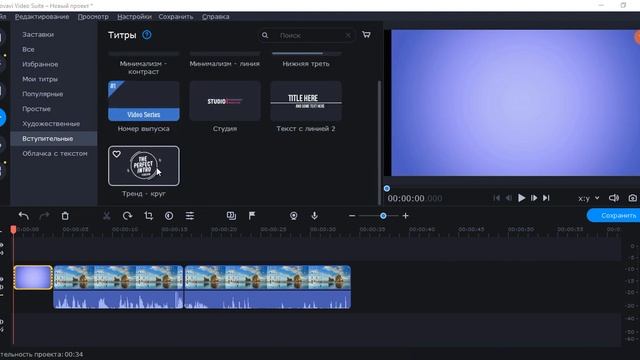Open Titles help question mark
The width and height of the screenshot is (640, 360).
(147, 35)
